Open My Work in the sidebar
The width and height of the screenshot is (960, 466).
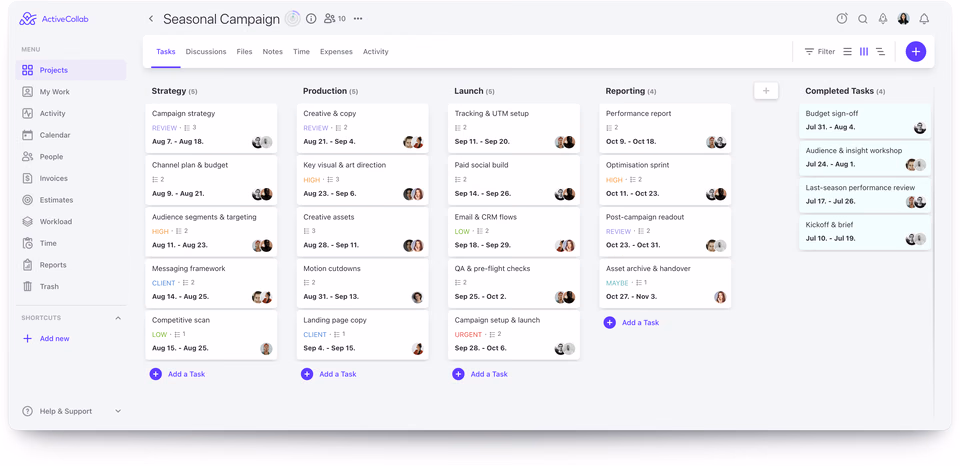(x=71, y=92)
